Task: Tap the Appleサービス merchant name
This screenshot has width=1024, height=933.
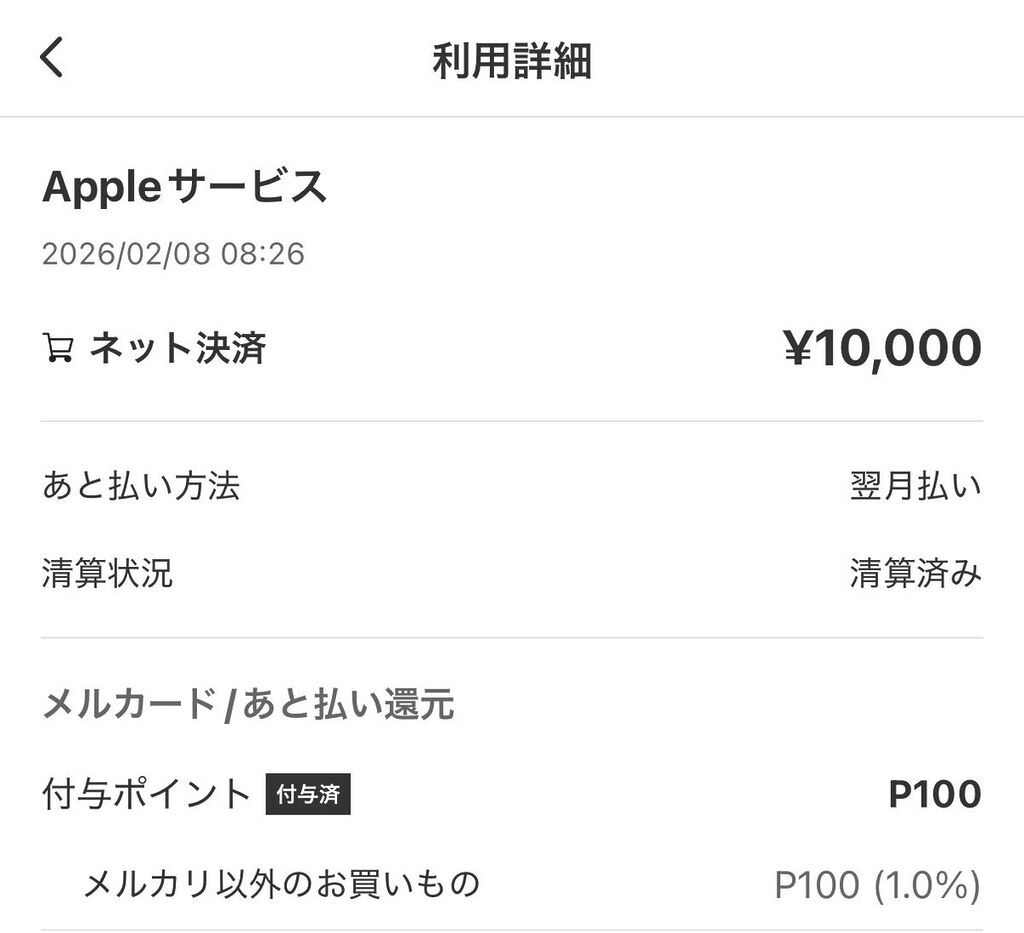Action: pyautogui.click(x=185, y=187)
